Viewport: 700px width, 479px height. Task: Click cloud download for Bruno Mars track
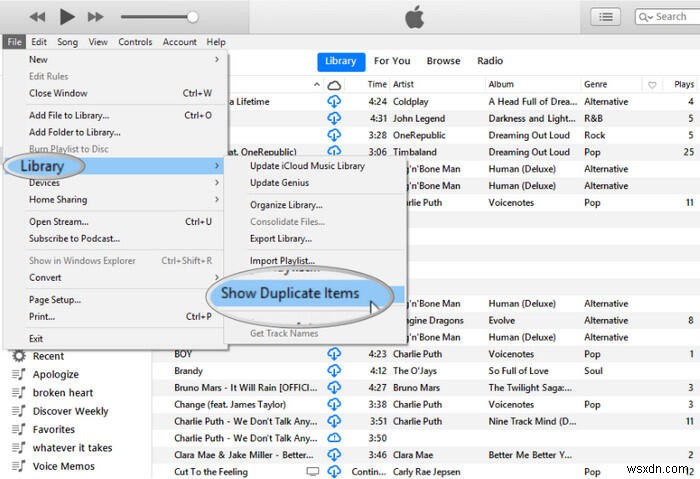(x=334, y=388)
